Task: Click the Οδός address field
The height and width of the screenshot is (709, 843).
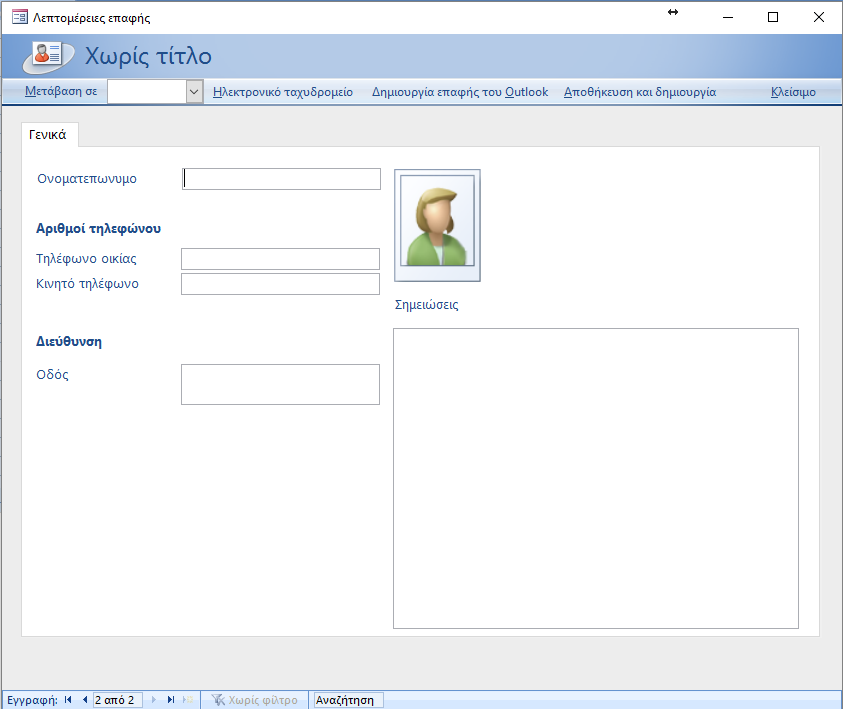Action: (x=280, y=384)
